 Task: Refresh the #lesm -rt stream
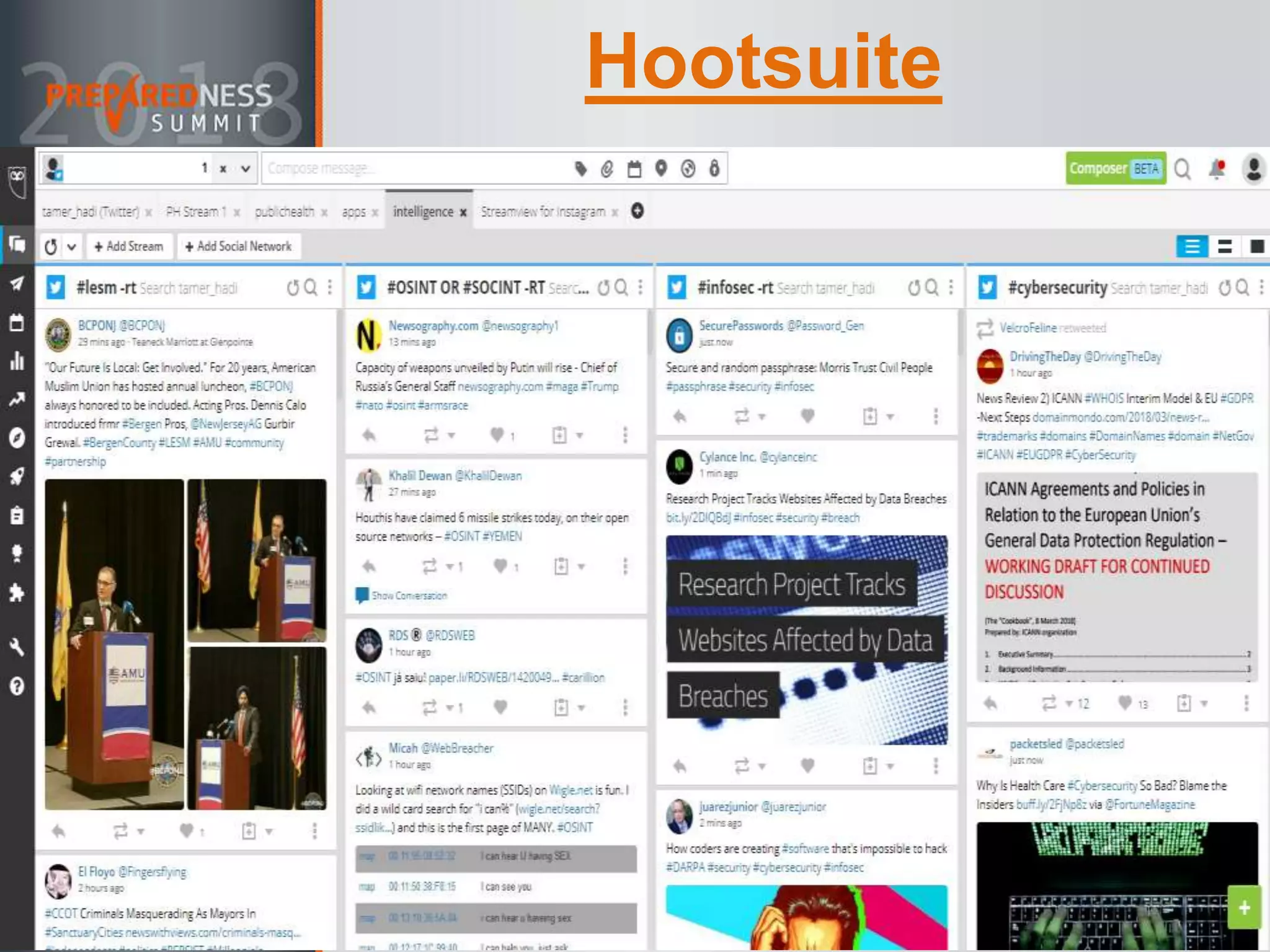point(293,288)
